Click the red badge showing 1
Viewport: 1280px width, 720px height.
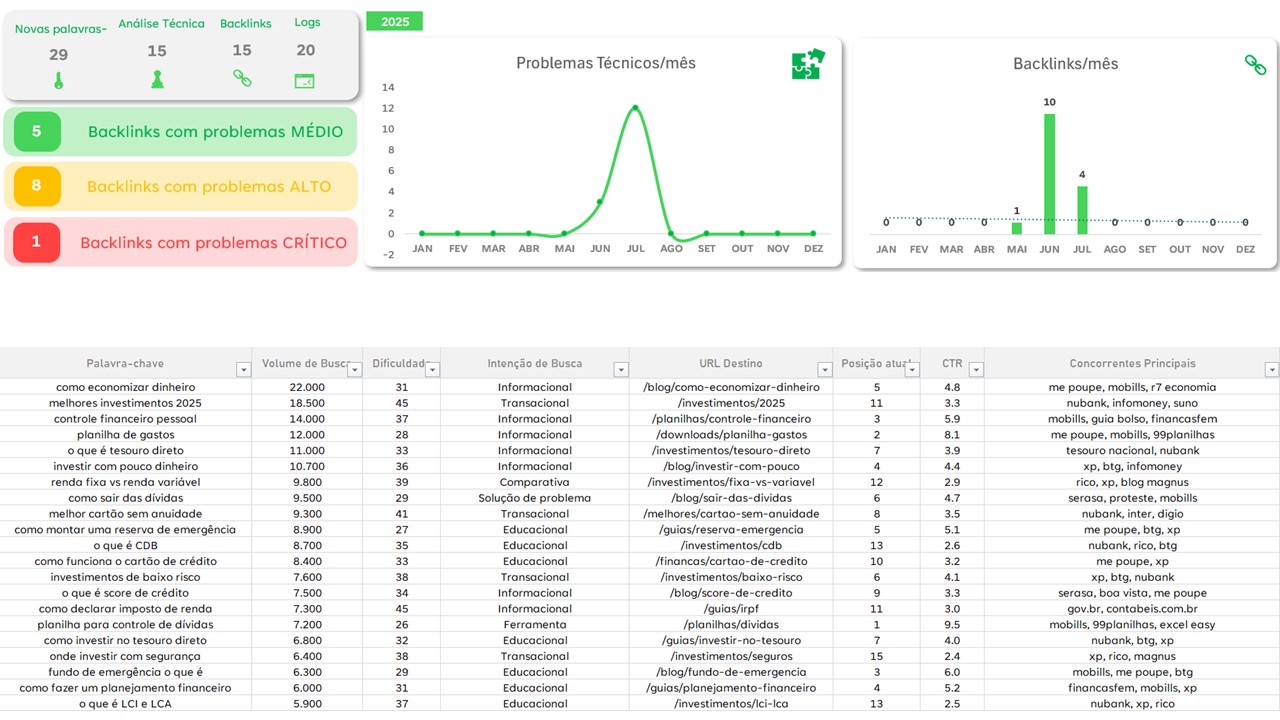click(37, 242)
